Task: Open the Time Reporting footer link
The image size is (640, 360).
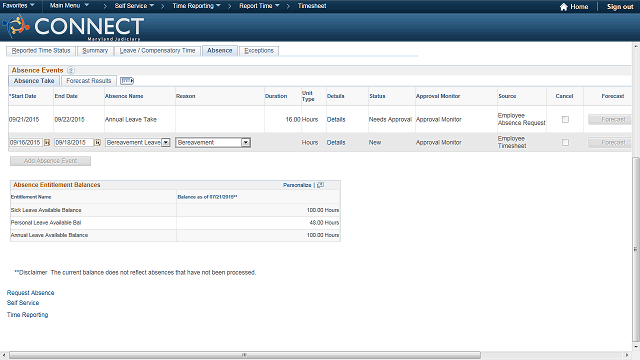Action: coord(27,315)
